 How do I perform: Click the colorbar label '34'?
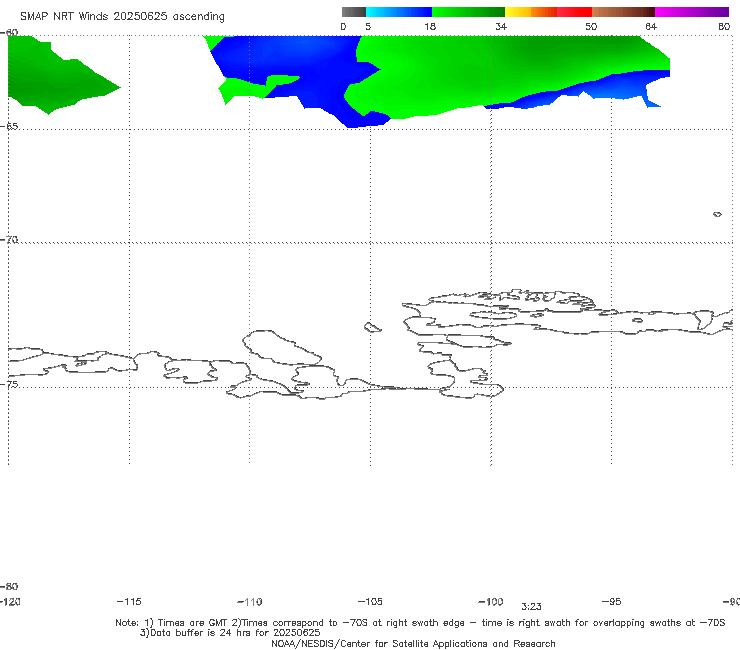coord(501,26)
